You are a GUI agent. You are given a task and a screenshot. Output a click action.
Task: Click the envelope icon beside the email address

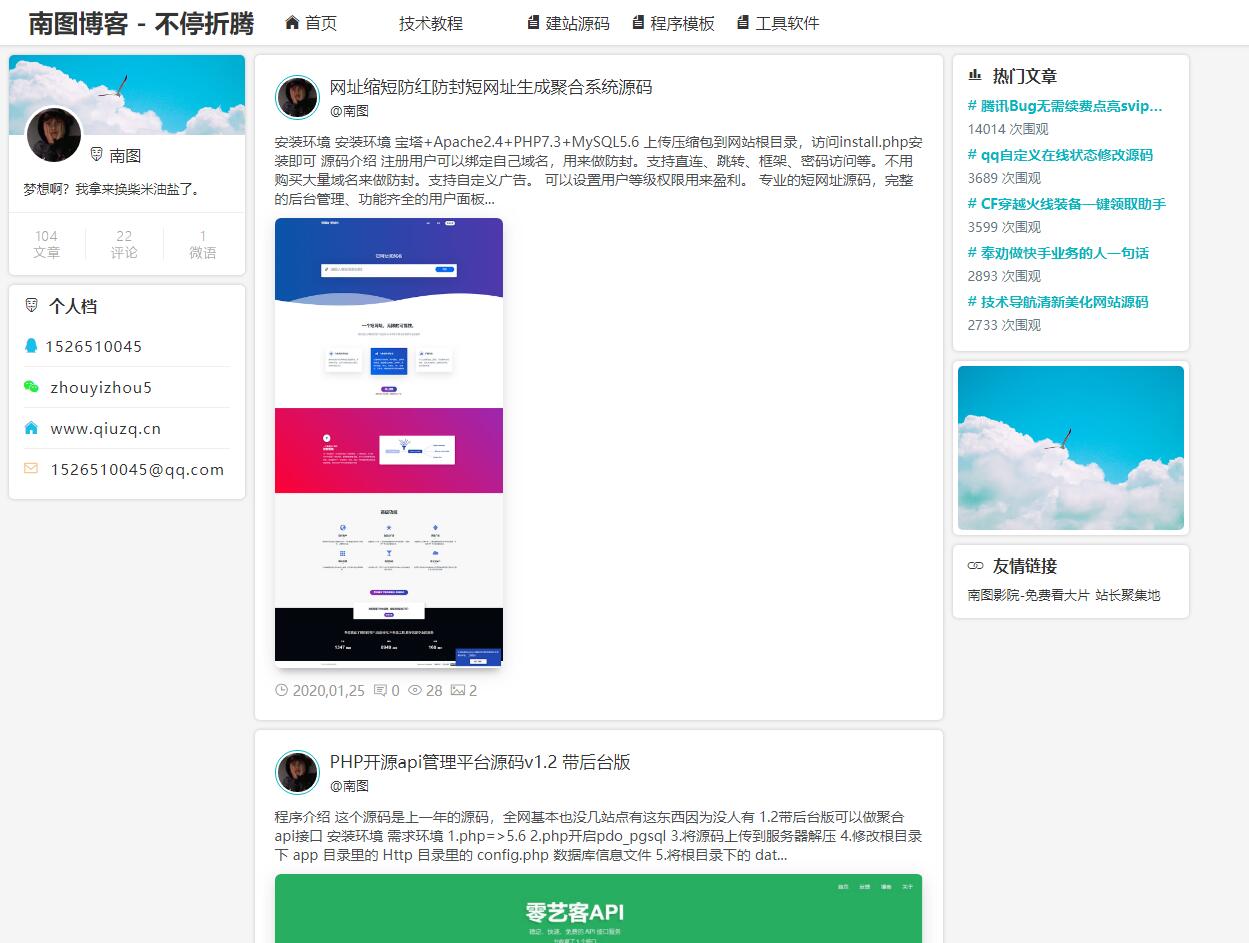click(31, 469)
